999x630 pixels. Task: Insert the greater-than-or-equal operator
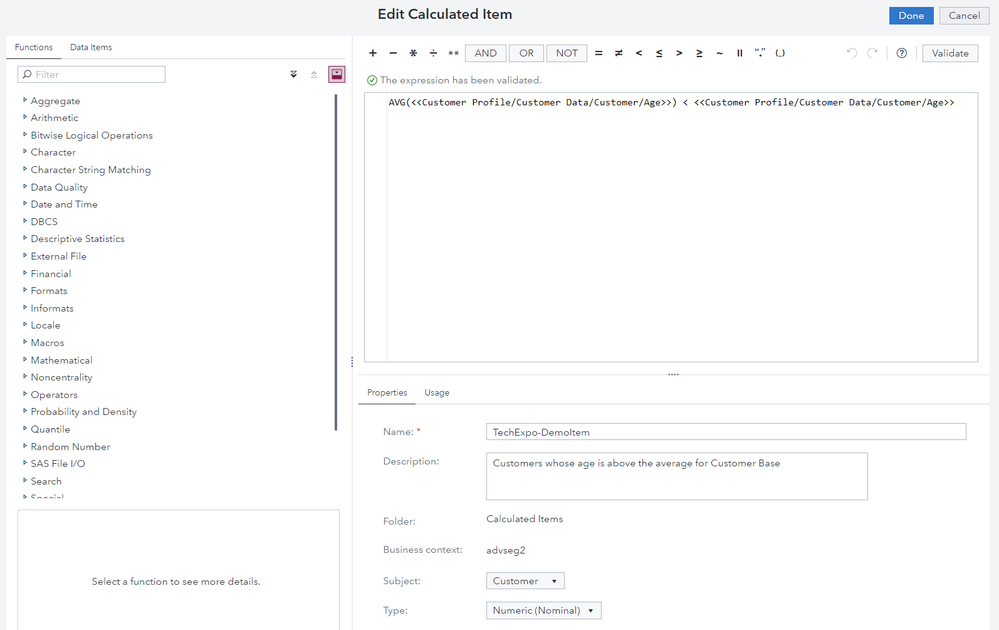point(700,54)
